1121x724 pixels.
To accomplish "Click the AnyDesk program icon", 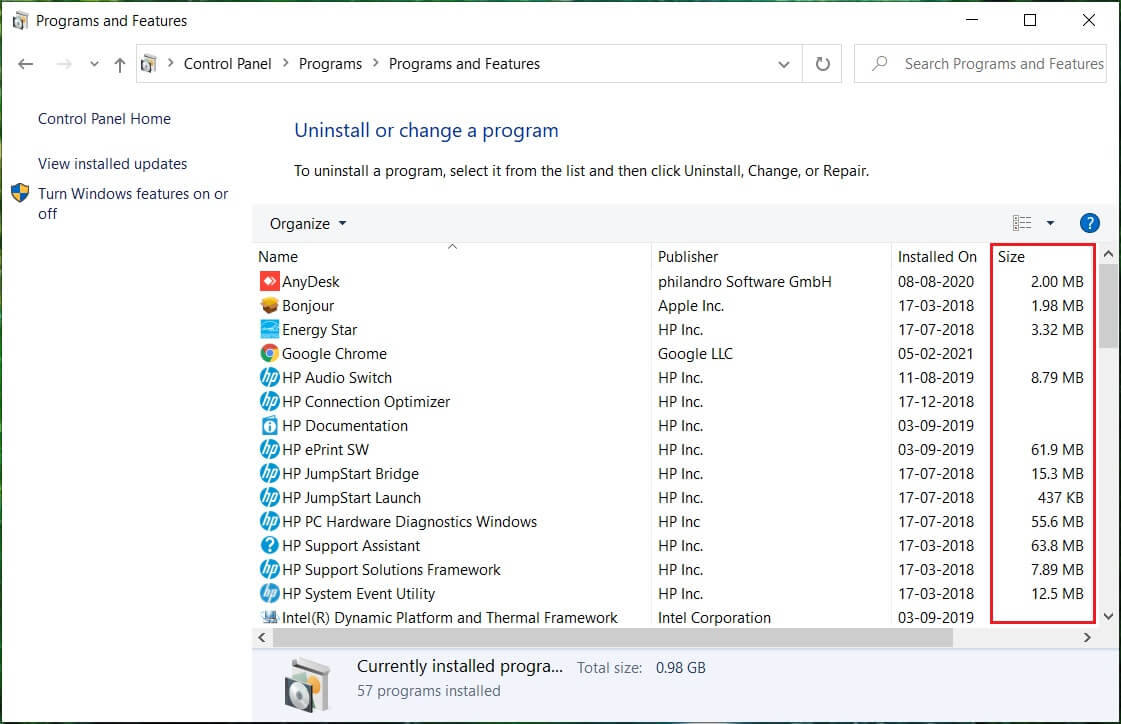I will coord(269,282).
